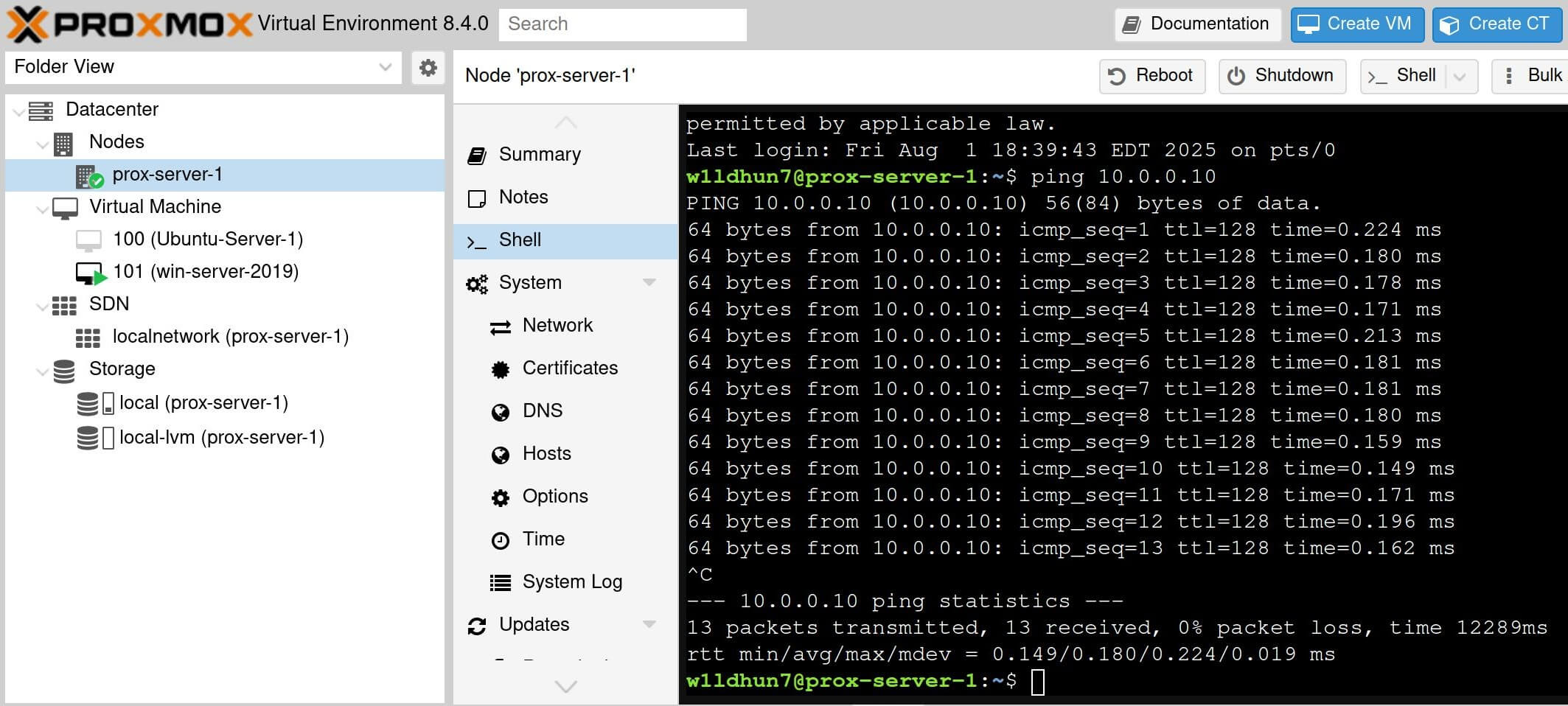Collapse the SDN tree group
This screenshot has width=1568, height=706.
(x=42, y=305)
